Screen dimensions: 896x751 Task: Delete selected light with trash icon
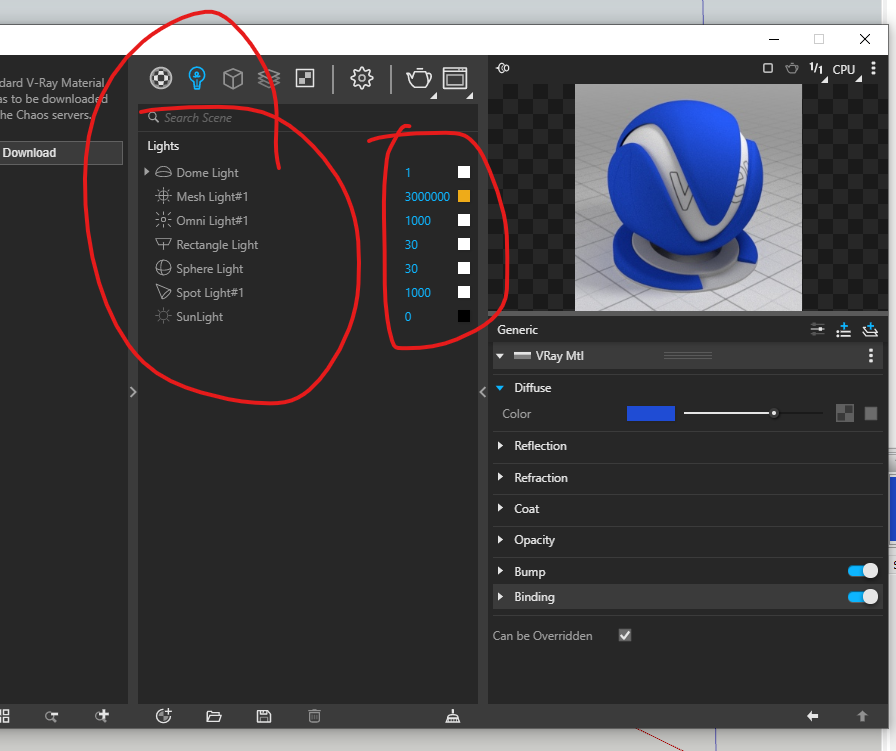pyautogui.click(x=314, y=716)
